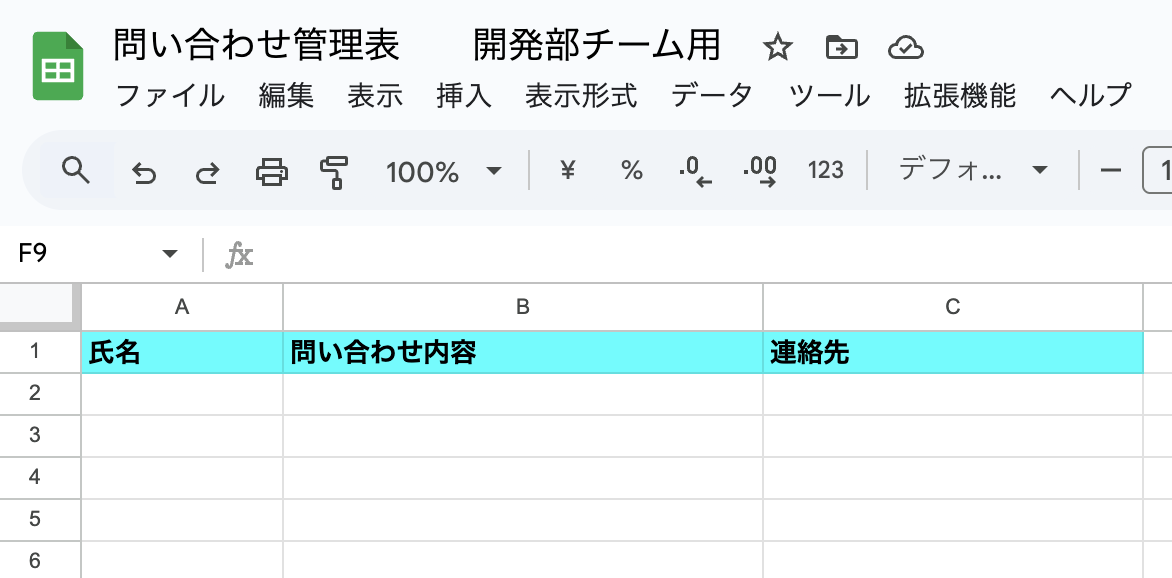
Task: Select the 問い合わせ内容 header cell
Action: tap(522, 353)
